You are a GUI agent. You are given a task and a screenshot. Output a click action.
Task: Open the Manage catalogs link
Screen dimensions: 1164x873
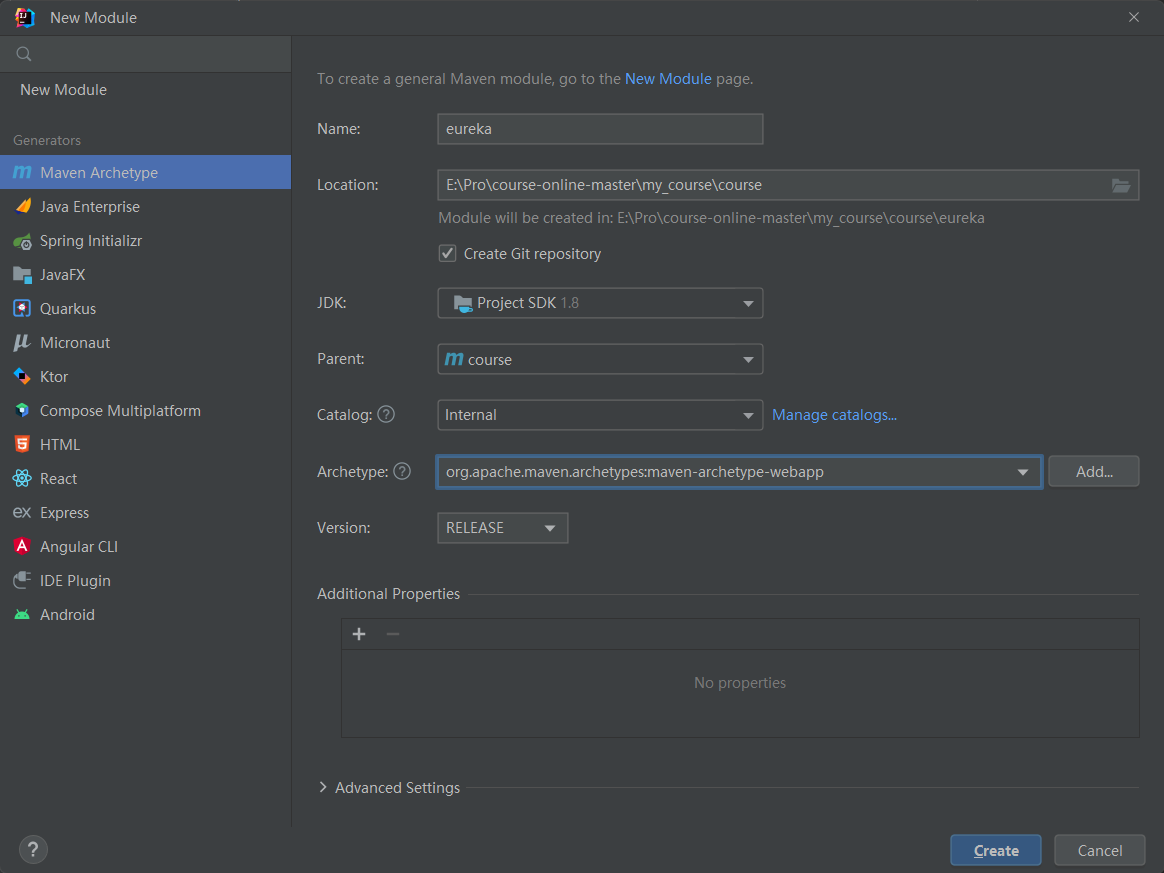tap(834, 415)
